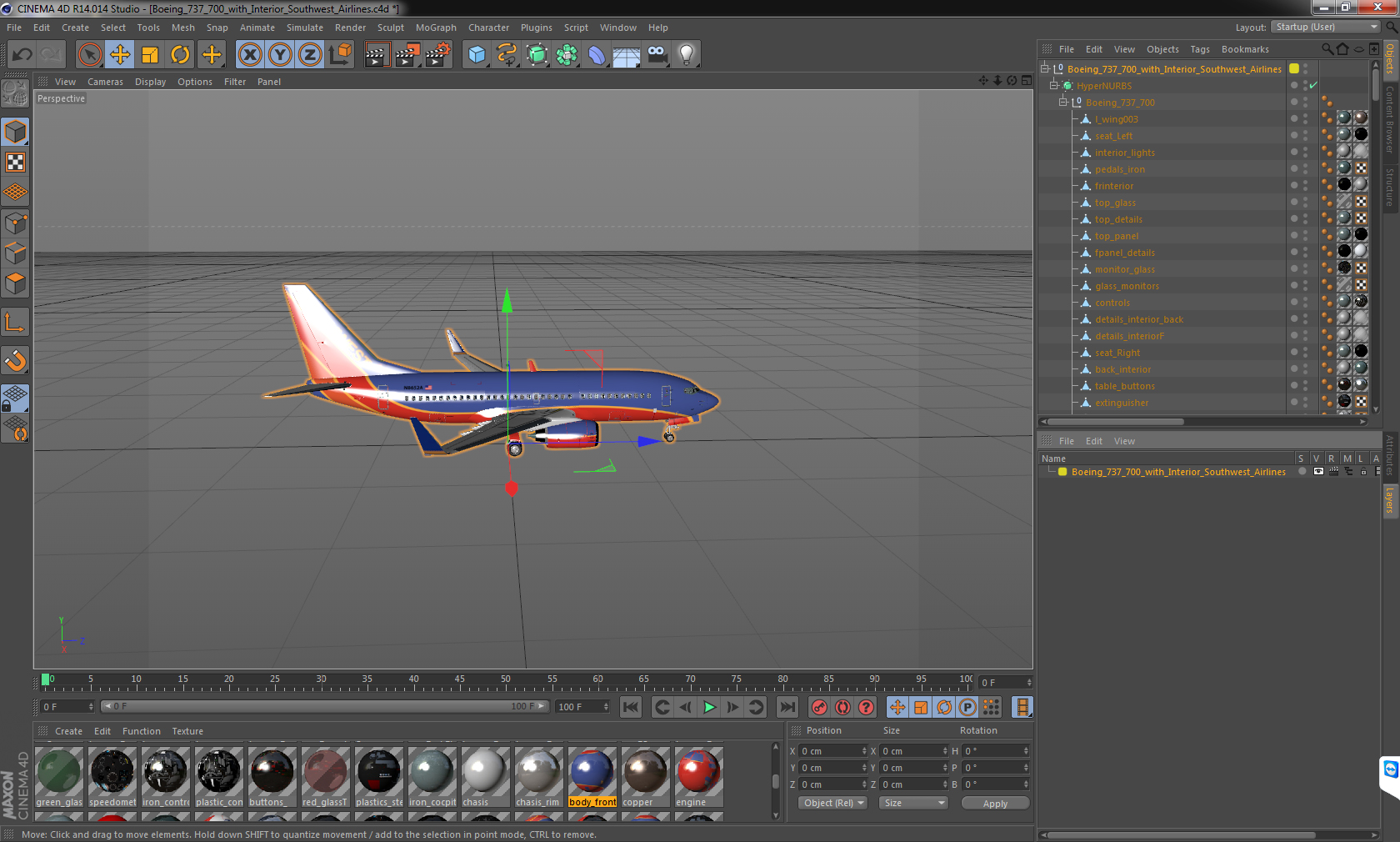The width and height of the screenshot is (1400, 842).
Task: Select green_glas material swatch
Action: (59, 777)
